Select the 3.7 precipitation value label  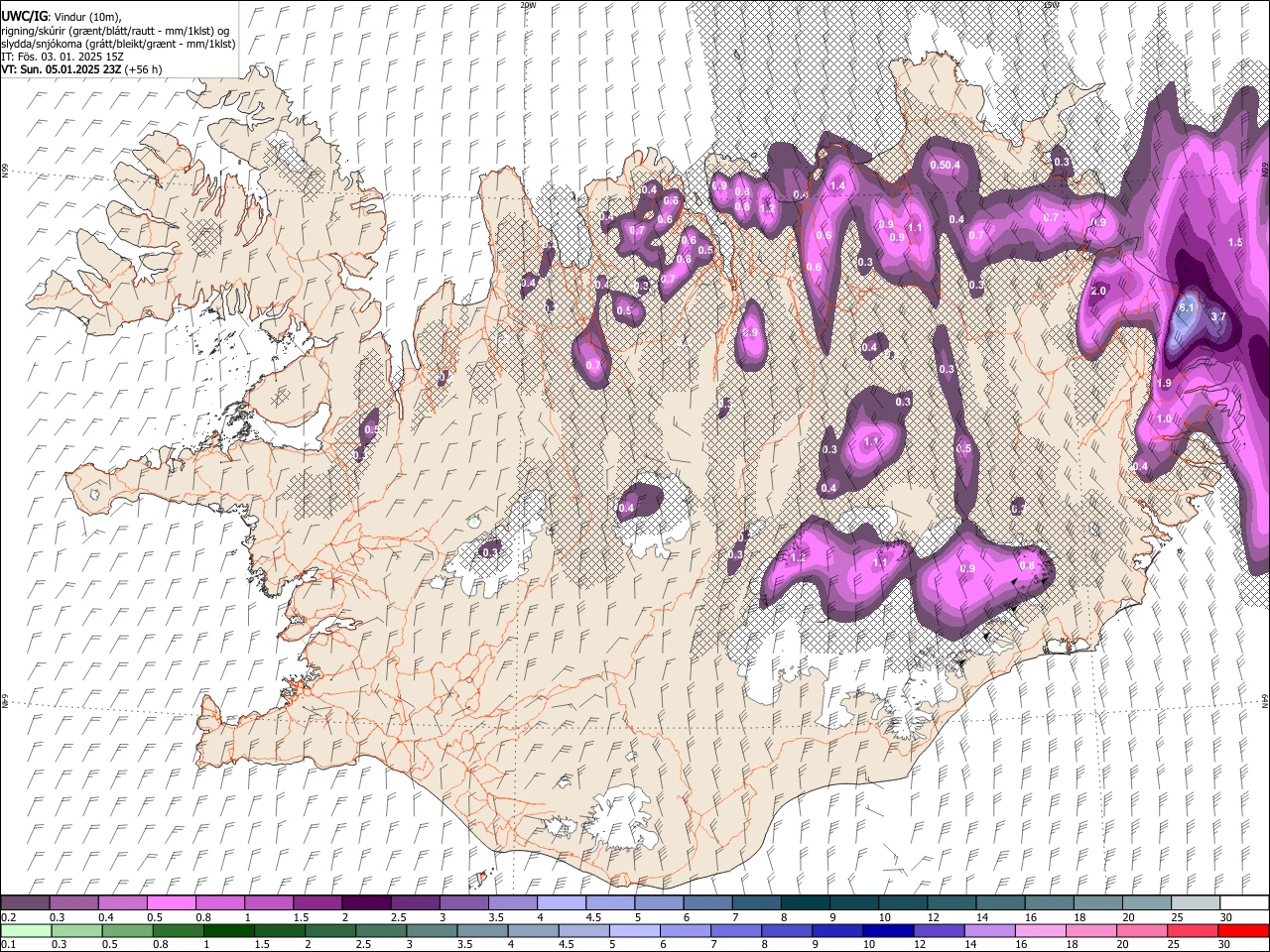1219,316
